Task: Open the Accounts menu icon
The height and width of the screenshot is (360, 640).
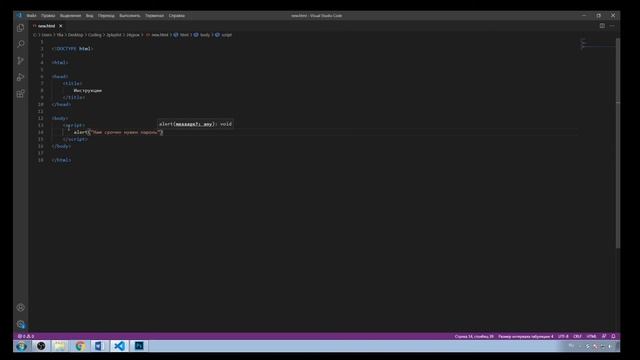Action: point(20,307)
